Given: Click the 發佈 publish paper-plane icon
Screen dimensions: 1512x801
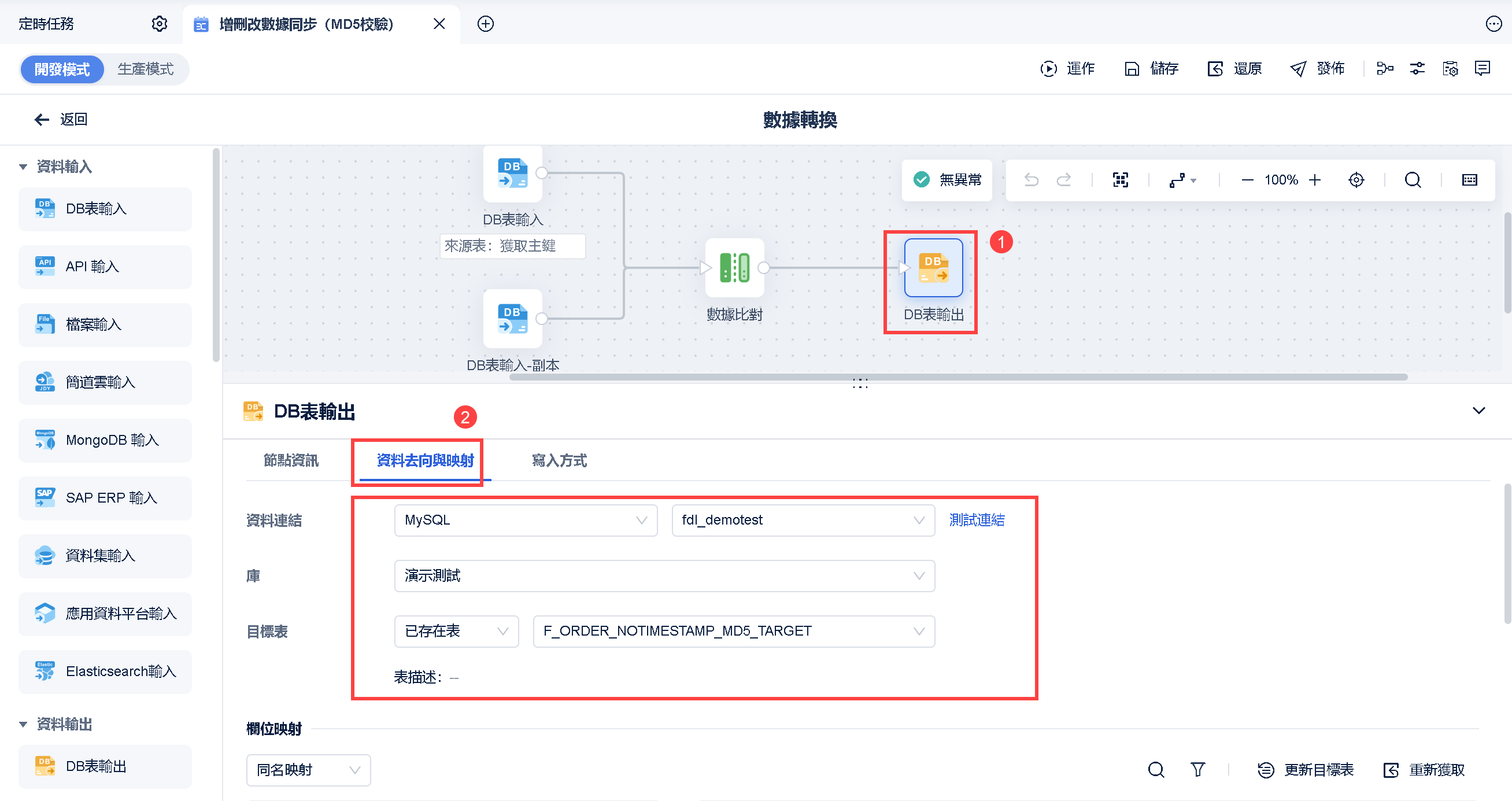Looking at the screenshot, I should pyautogui.click(x=1297, y=69).
